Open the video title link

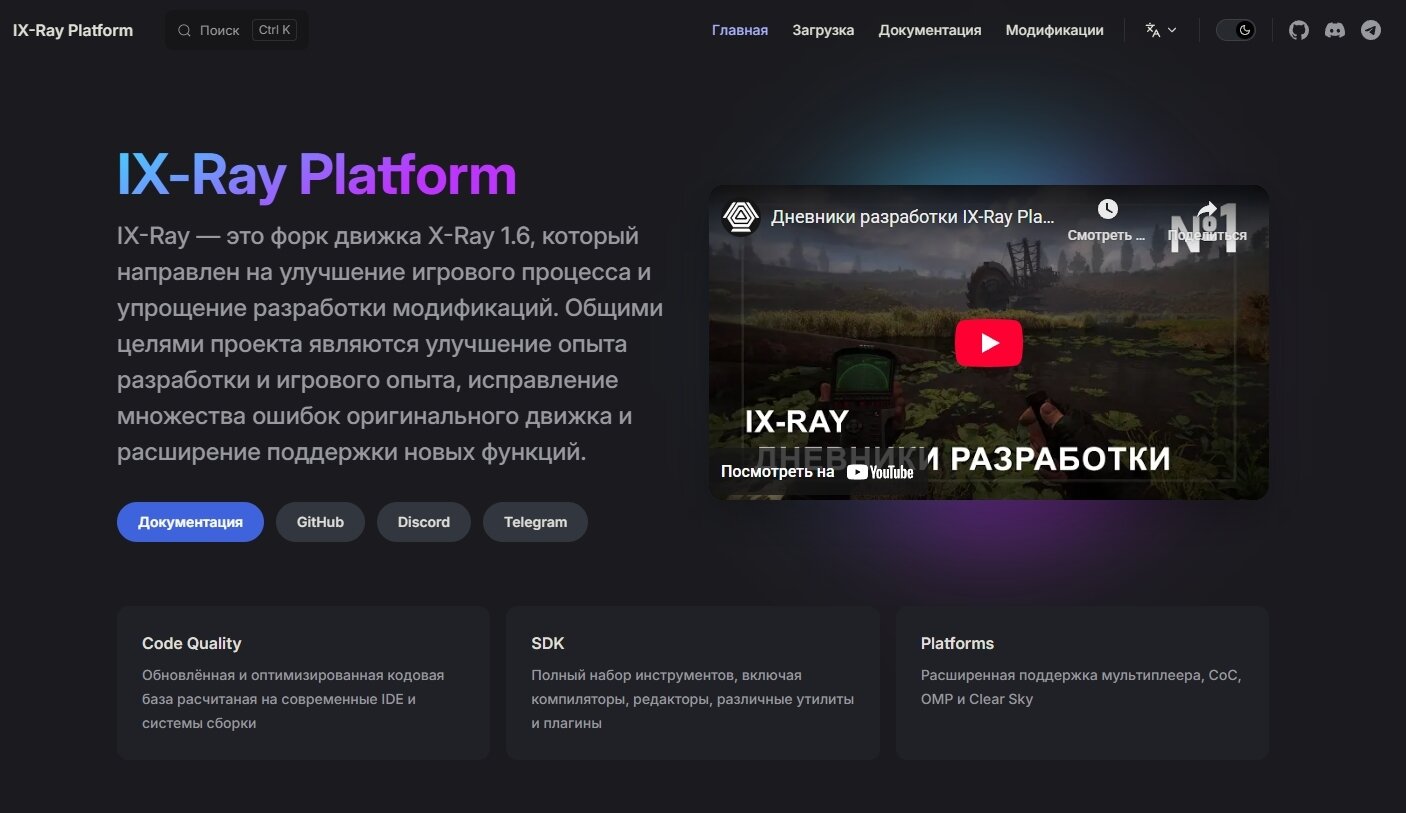pos(913,216)
